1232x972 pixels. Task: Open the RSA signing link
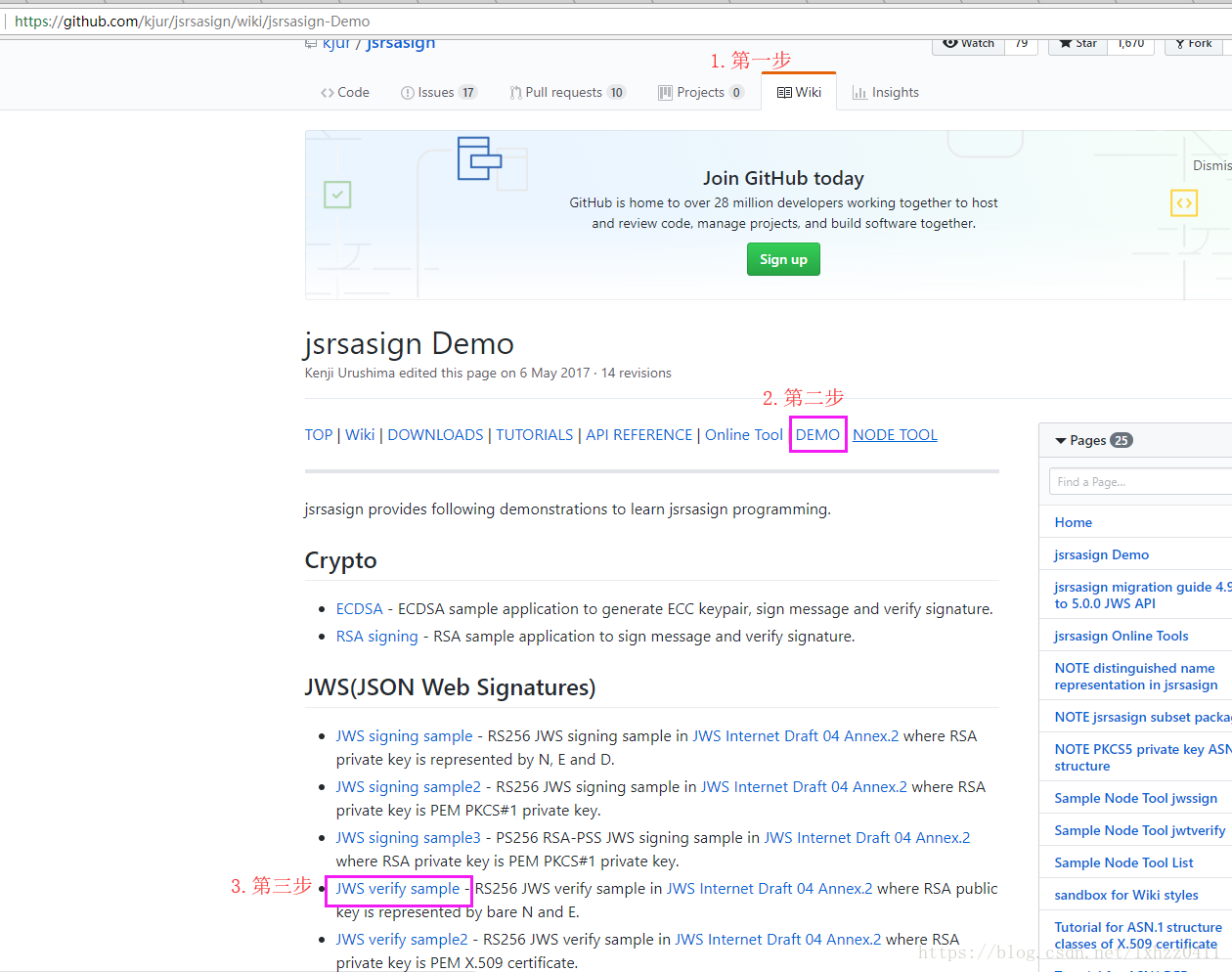(377, 636)
